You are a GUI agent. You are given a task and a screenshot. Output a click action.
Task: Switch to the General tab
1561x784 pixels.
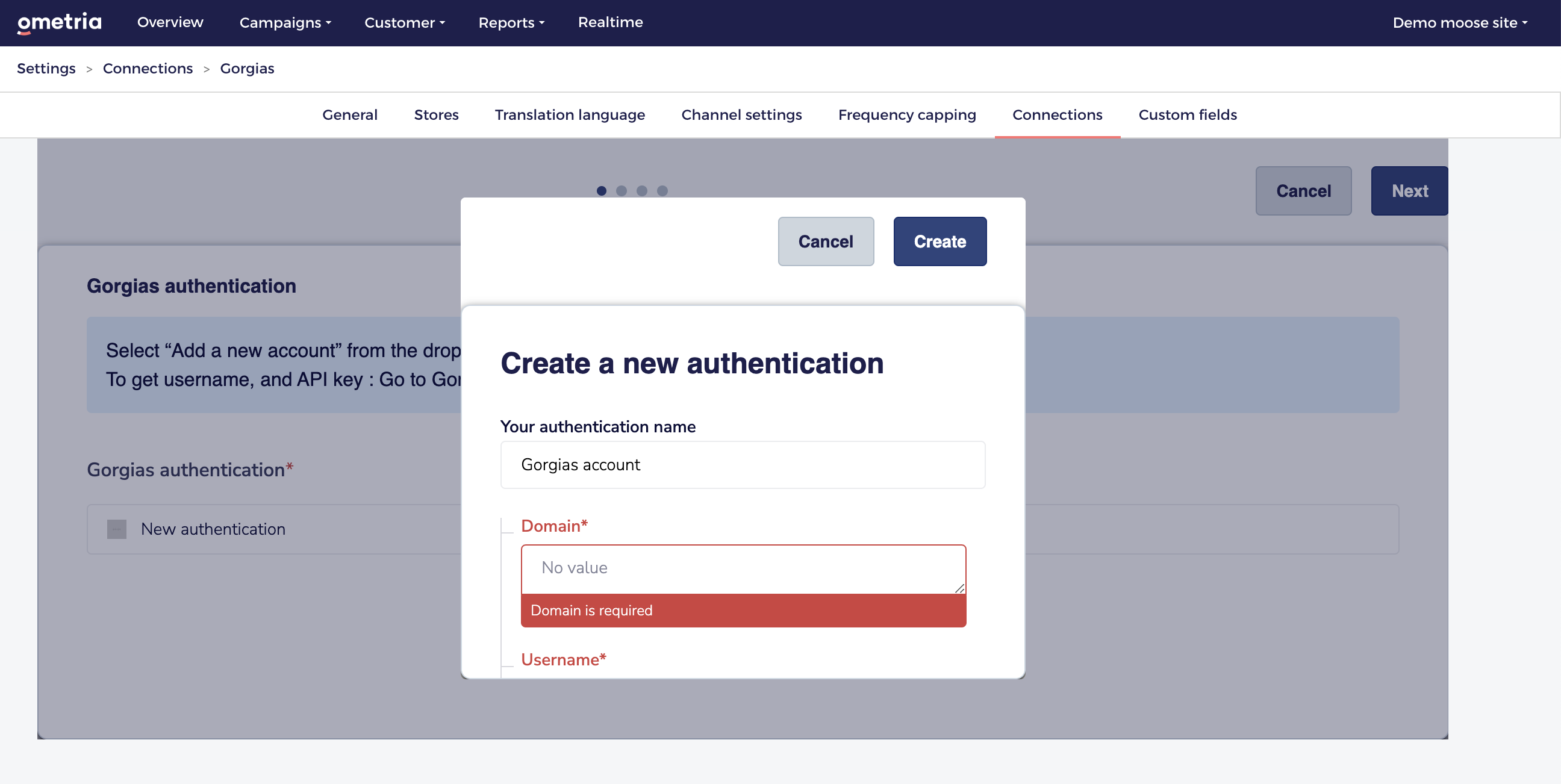[x=350, y=114]
